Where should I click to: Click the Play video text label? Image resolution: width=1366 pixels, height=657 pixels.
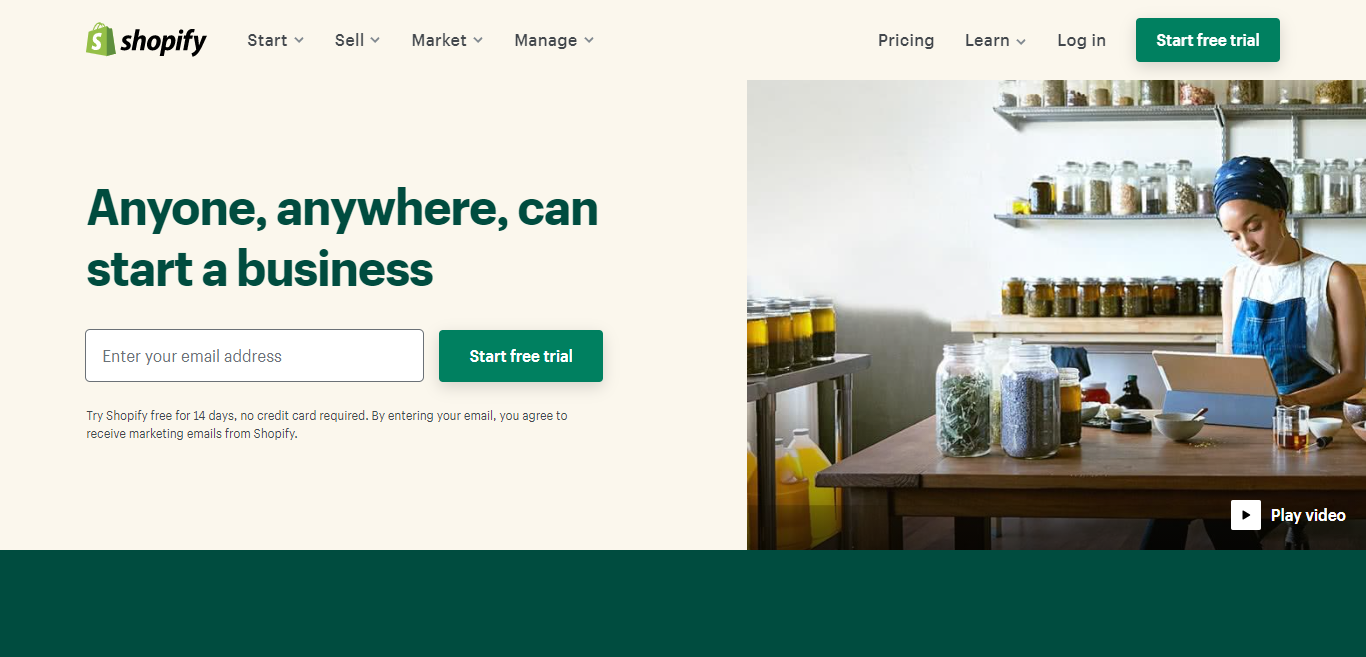[1308, 515]
